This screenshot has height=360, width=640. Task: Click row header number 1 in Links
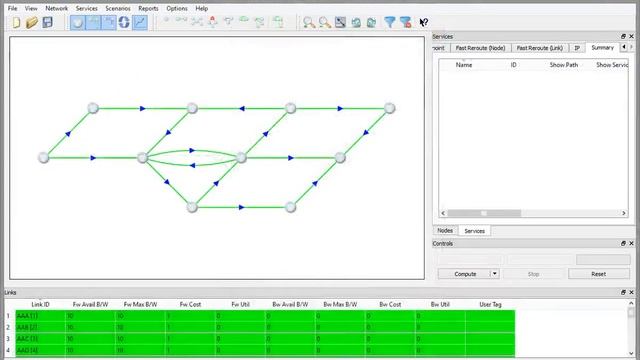point(8,316)
